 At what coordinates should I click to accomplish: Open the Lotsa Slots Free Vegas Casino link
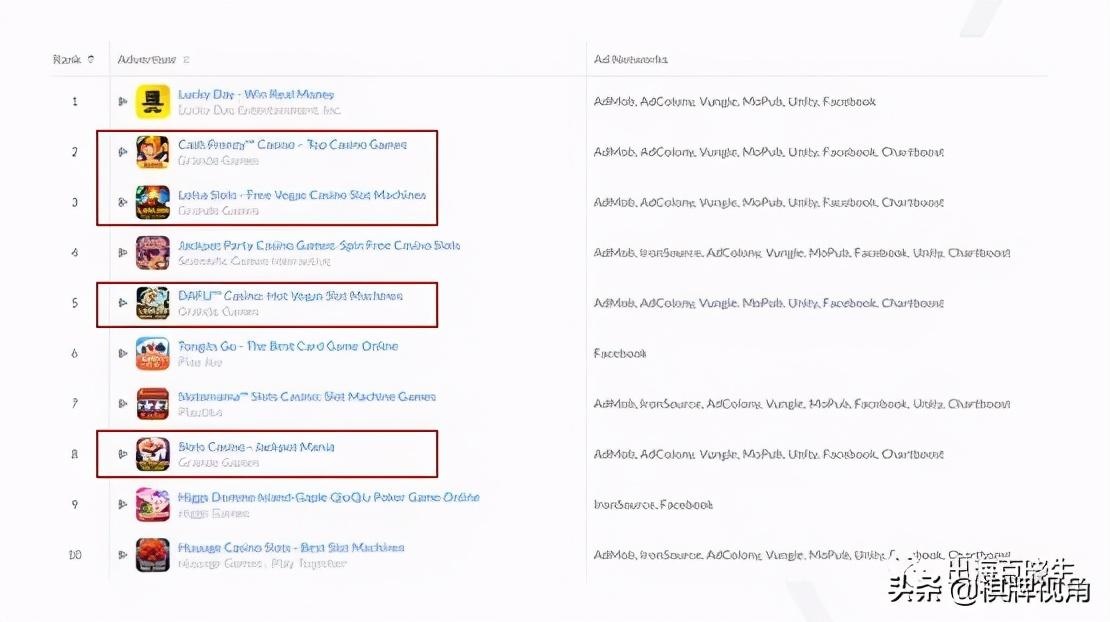pyautogui.click(x=302, y=195)
